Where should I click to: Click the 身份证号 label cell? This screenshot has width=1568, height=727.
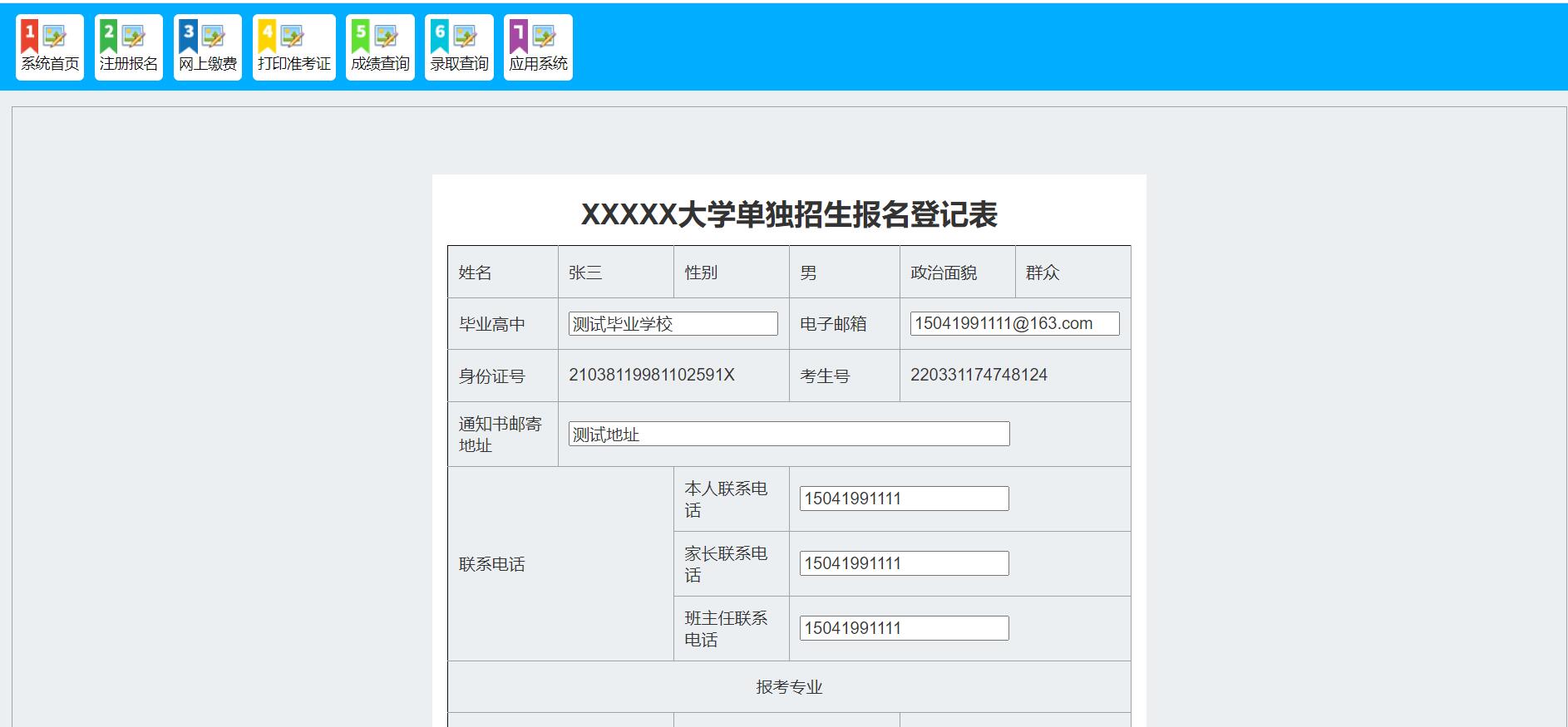click(x=503, y=376)
